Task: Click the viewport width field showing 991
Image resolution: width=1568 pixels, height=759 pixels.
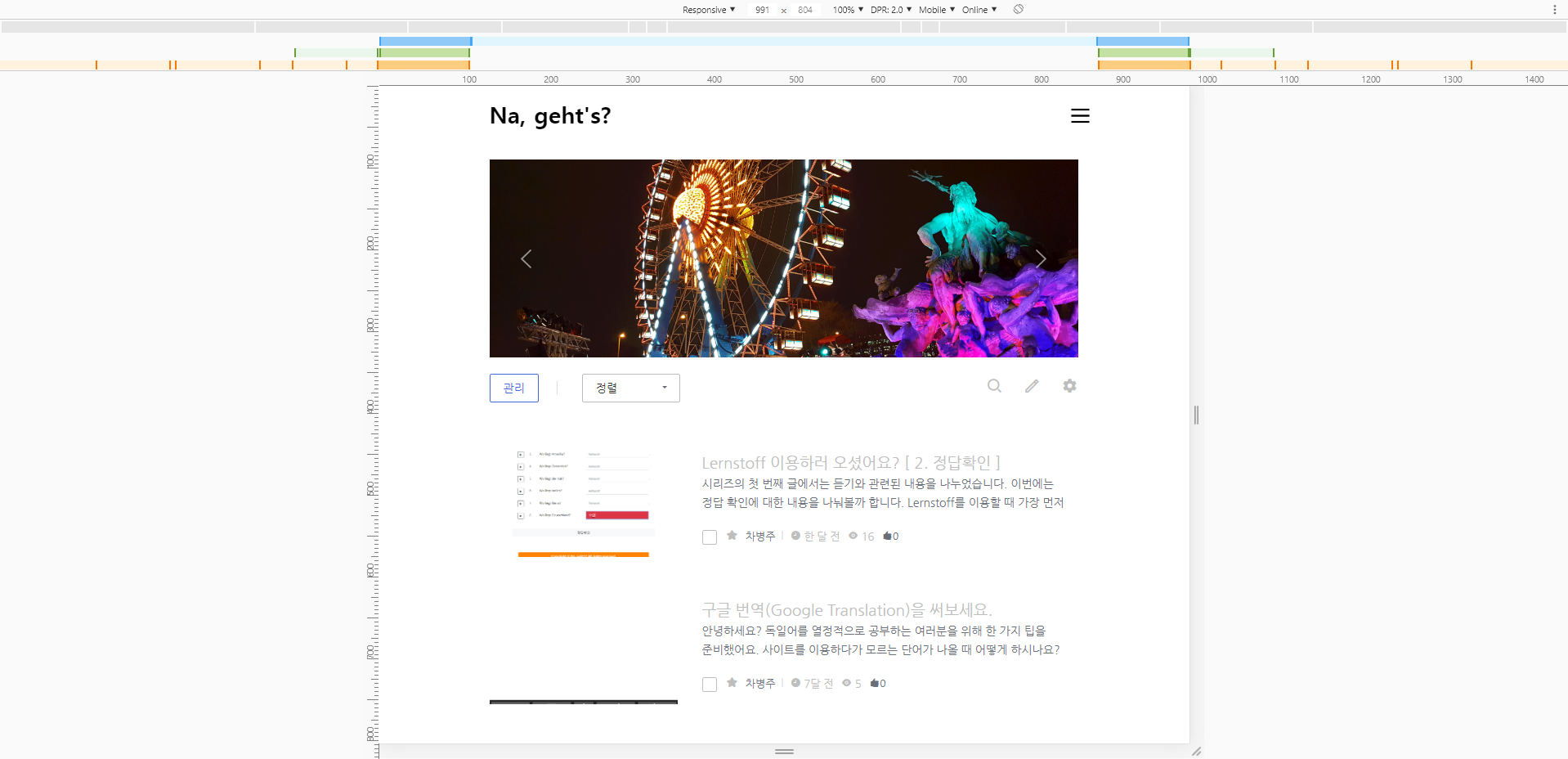Action: pyautogui.click(x=762, y=10)
